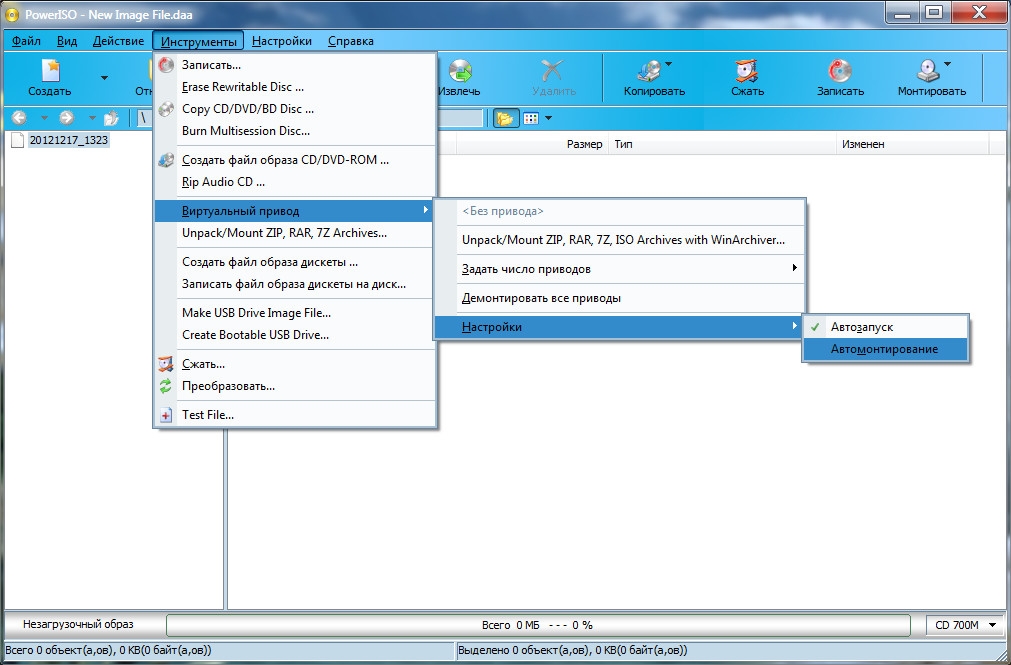This screenshot has width=1011, height=665.
Task: Open the Копировать dropdown arrow
Action: [668, 64]
